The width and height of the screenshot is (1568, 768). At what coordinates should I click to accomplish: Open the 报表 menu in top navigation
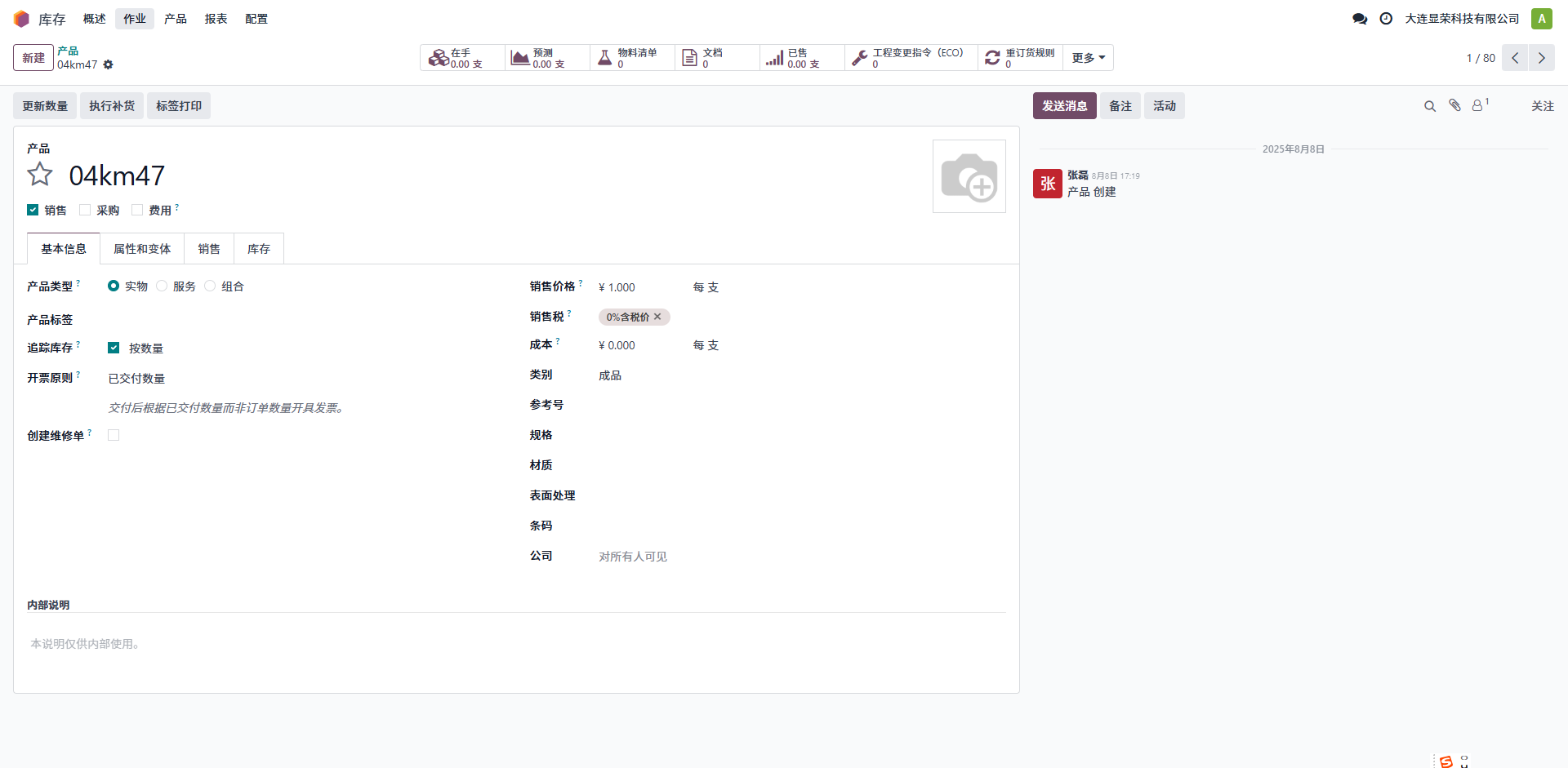[216, 19]
